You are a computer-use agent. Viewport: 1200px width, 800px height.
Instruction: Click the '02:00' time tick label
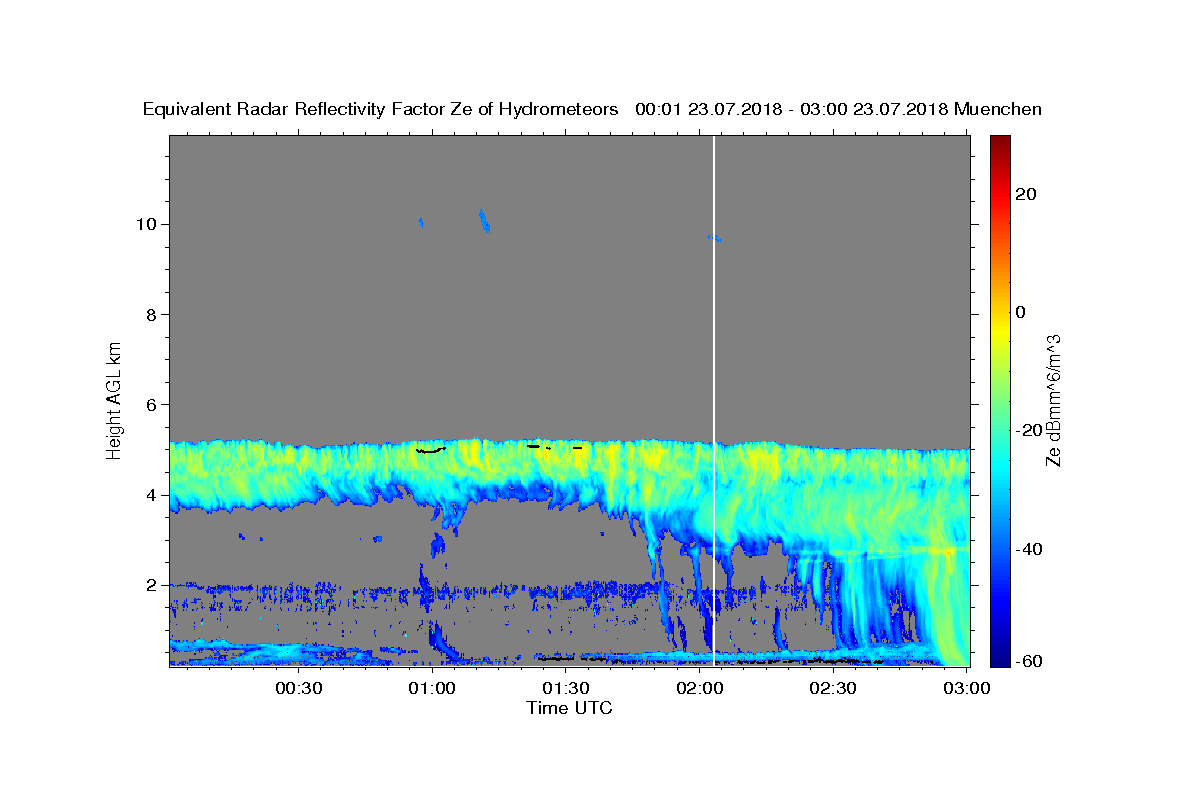(x=700, y=688)
